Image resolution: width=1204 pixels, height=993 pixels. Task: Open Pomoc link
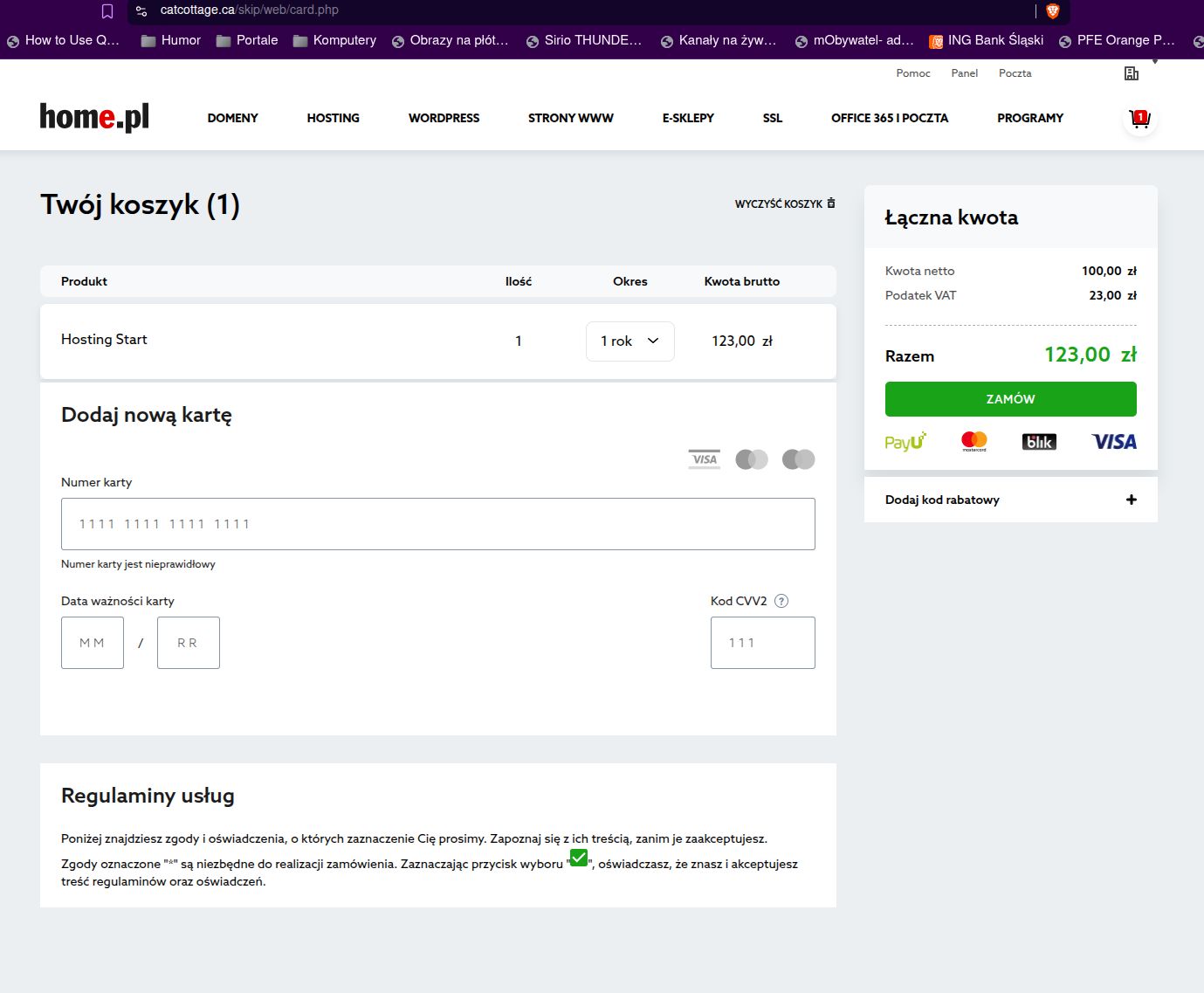click(x=913, y=73)
